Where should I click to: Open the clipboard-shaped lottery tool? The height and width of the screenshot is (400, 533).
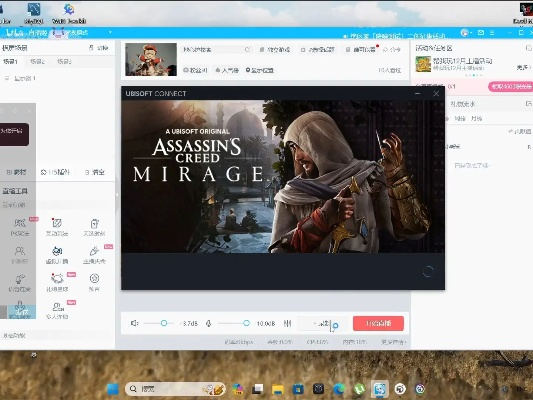(94, 227)
